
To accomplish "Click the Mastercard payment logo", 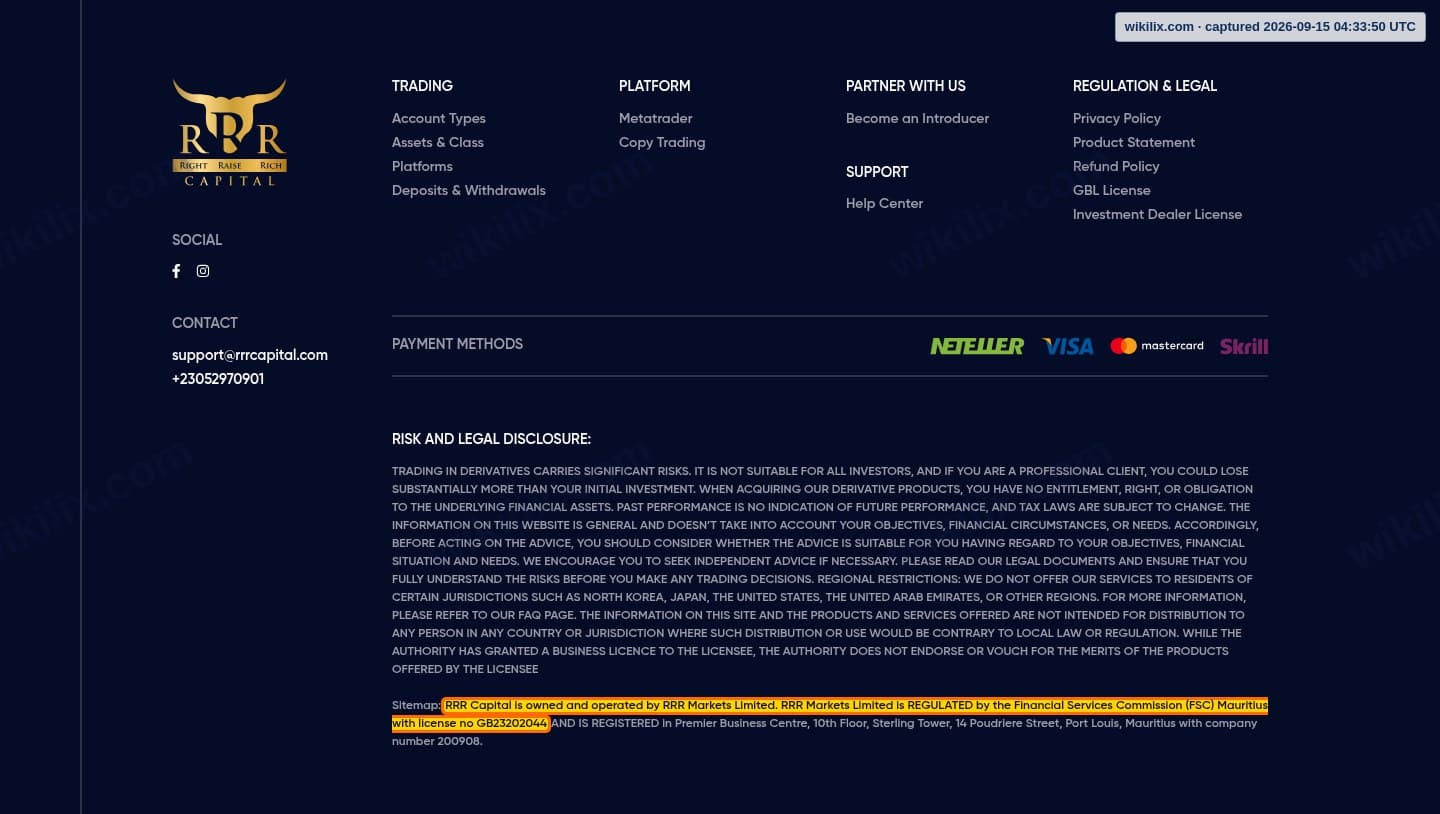I will tap(1157, 346).
